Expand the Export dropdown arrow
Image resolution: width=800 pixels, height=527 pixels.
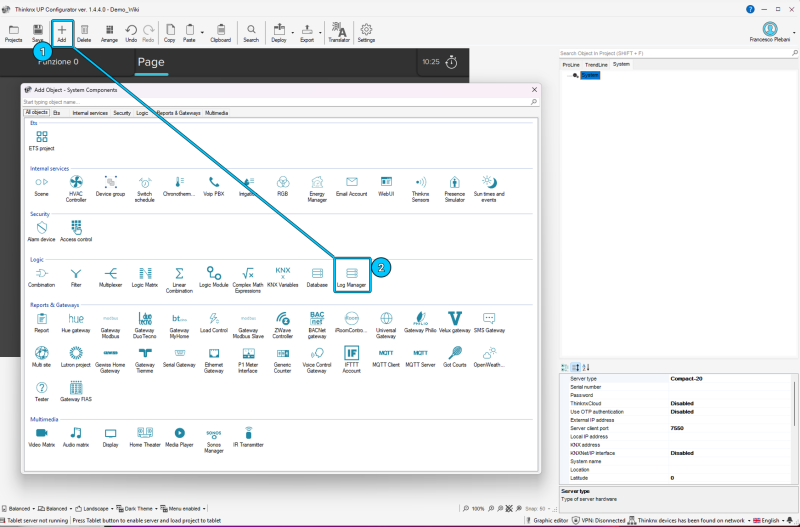point(320,33)
